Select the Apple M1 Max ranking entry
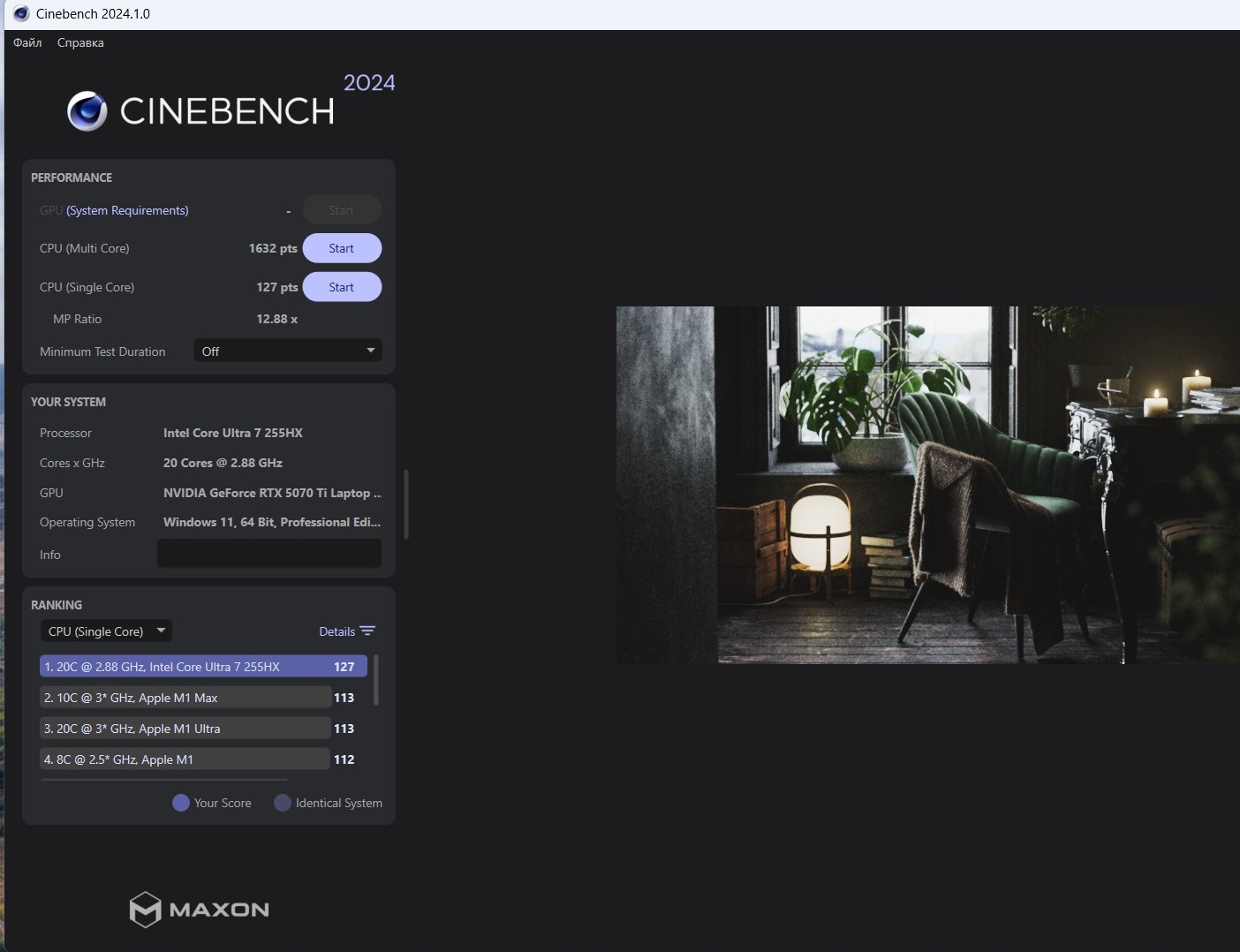Screen dimensions: 1240x952 pyautogui.click(x=185, y=698)
